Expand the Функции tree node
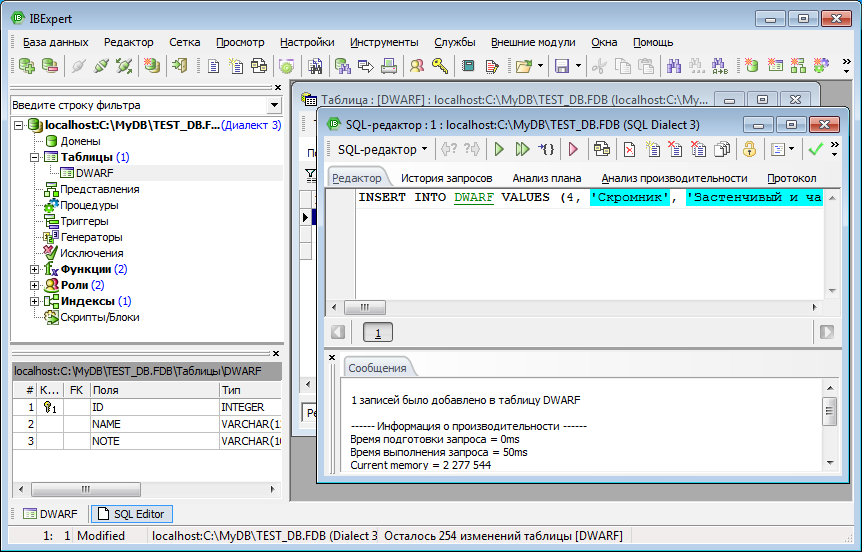The height and width of the screenshot is (552, 862). (35, 269)
